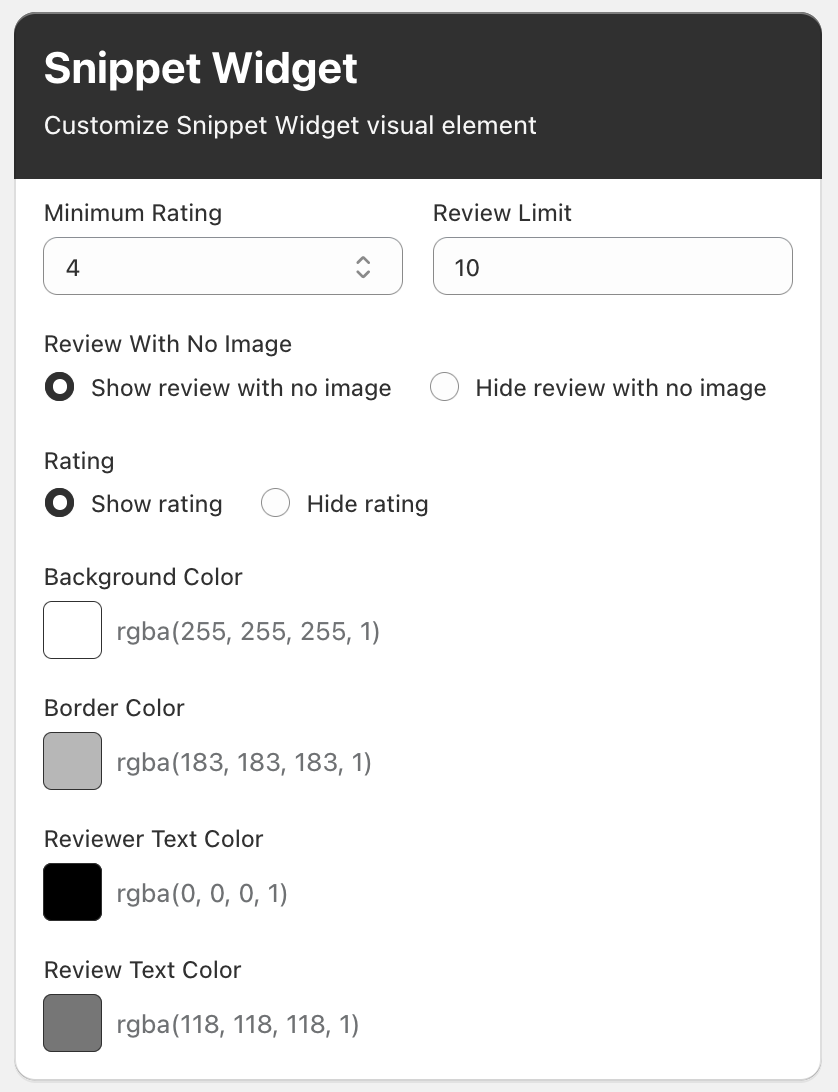Click the 'Customize Snippet Widget visual element' subtitle

click(289, 126)
